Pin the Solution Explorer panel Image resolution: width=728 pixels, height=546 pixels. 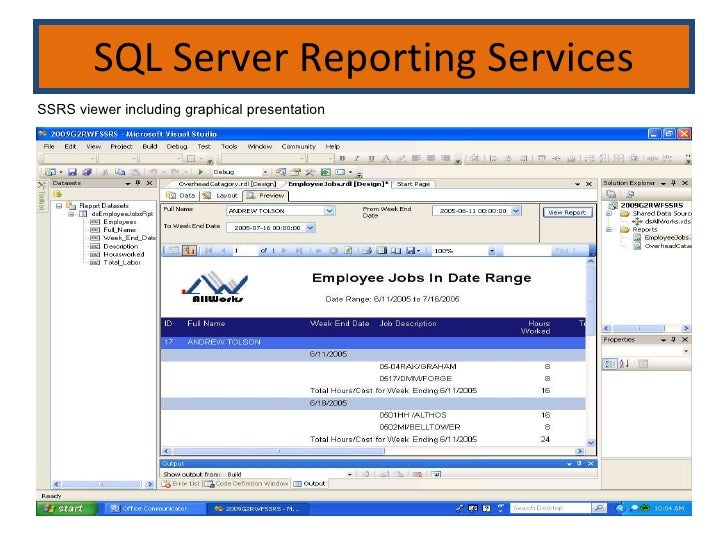click(673, 183)
